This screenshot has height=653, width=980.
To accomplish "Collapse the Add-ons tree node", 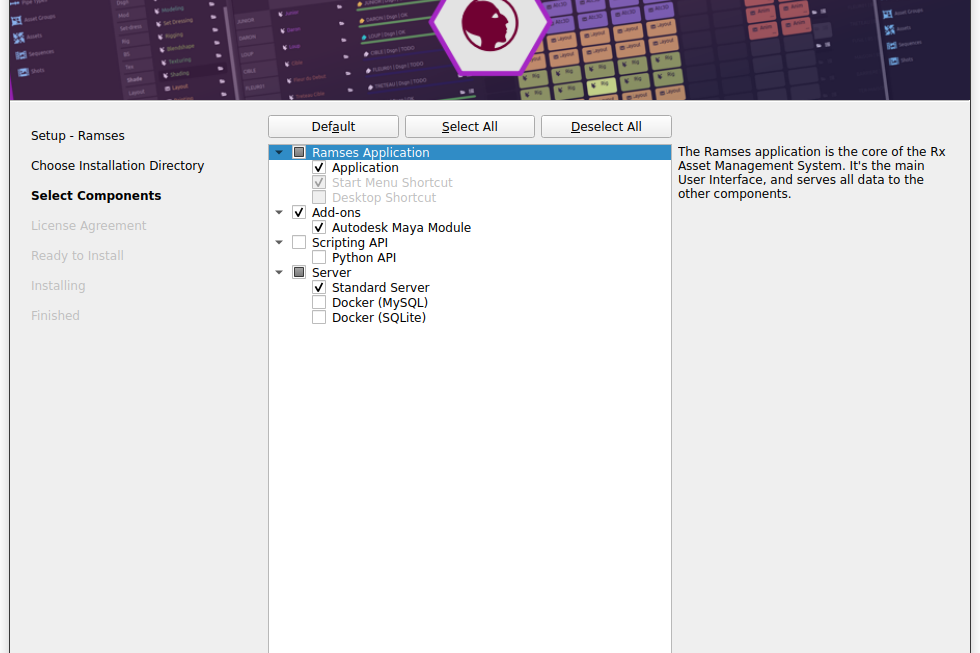I will tap(279, 213).
